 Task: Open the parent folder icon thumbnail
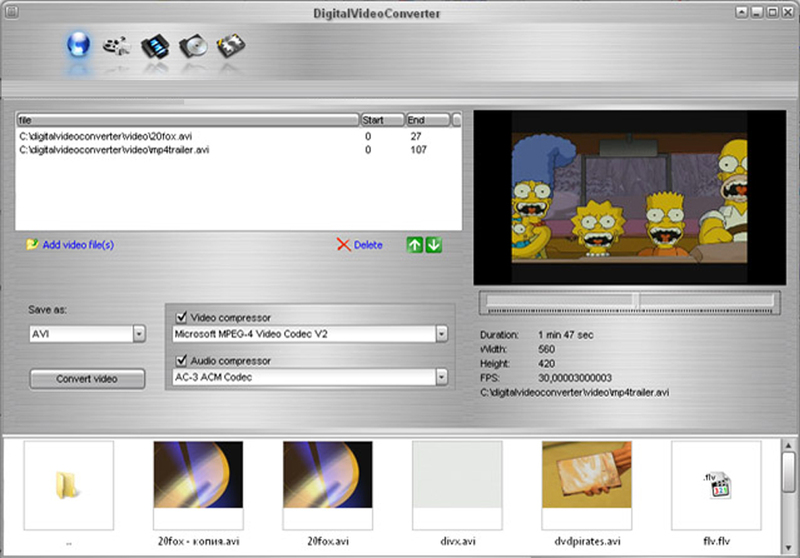point(68,485)
